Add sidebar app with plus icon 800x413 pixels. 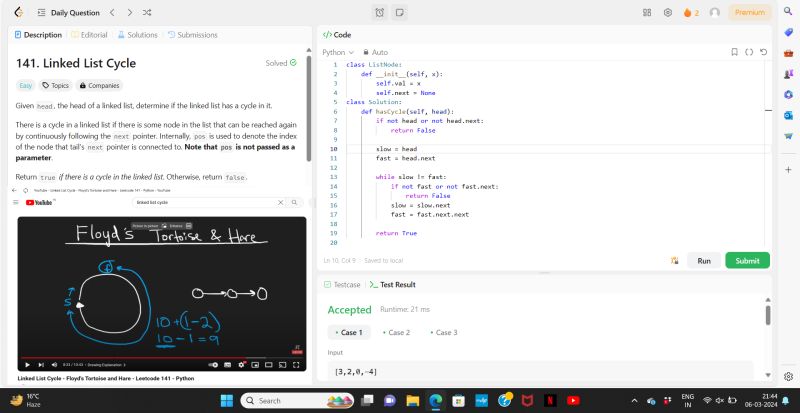point(788,169)
